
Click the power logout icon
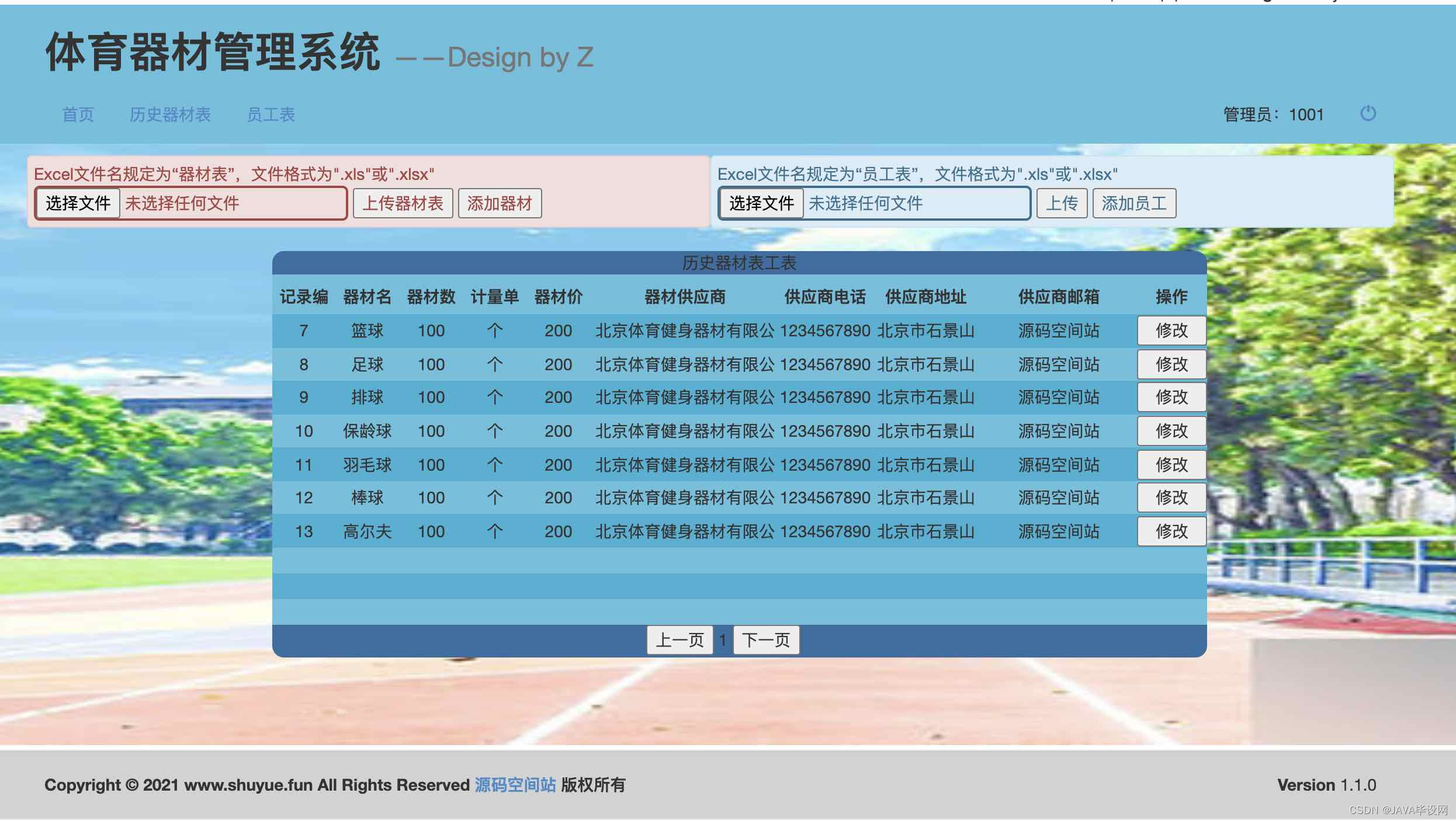click(x=1368, y=113)
